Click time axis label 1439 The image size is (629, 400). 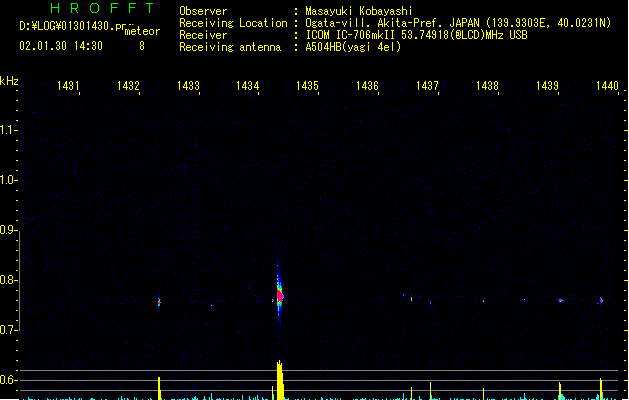[x=547, y=86]
